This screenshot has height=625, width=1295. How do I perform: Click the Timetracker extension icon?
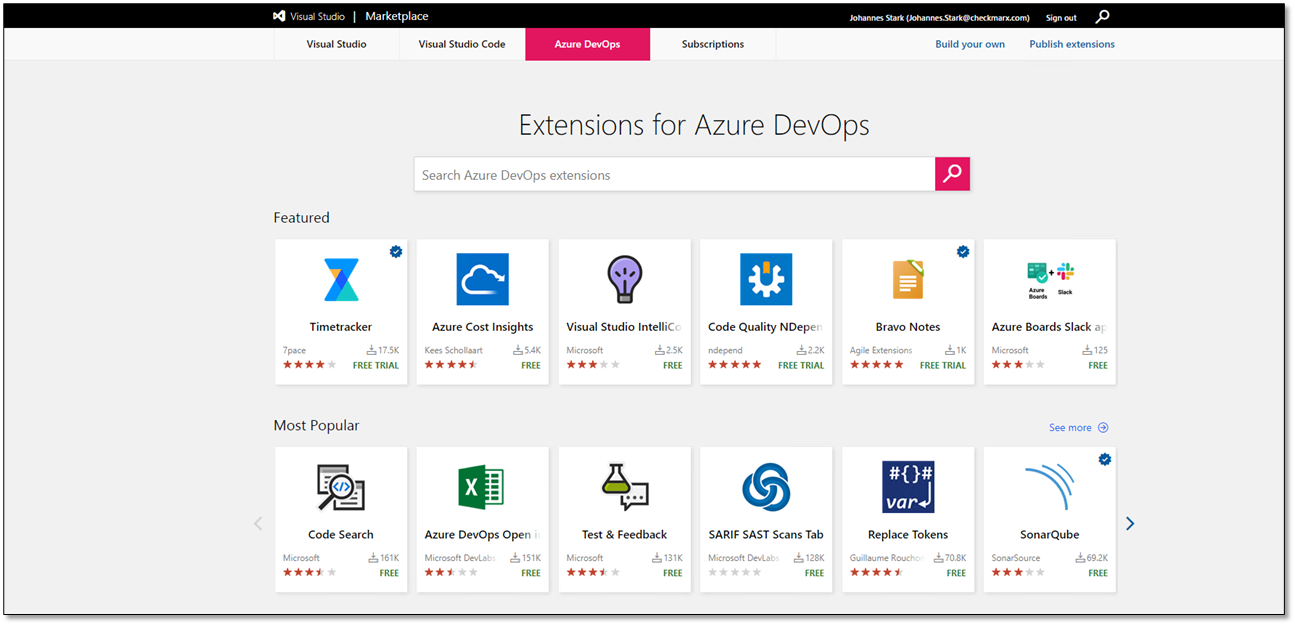tap(341, 279)
